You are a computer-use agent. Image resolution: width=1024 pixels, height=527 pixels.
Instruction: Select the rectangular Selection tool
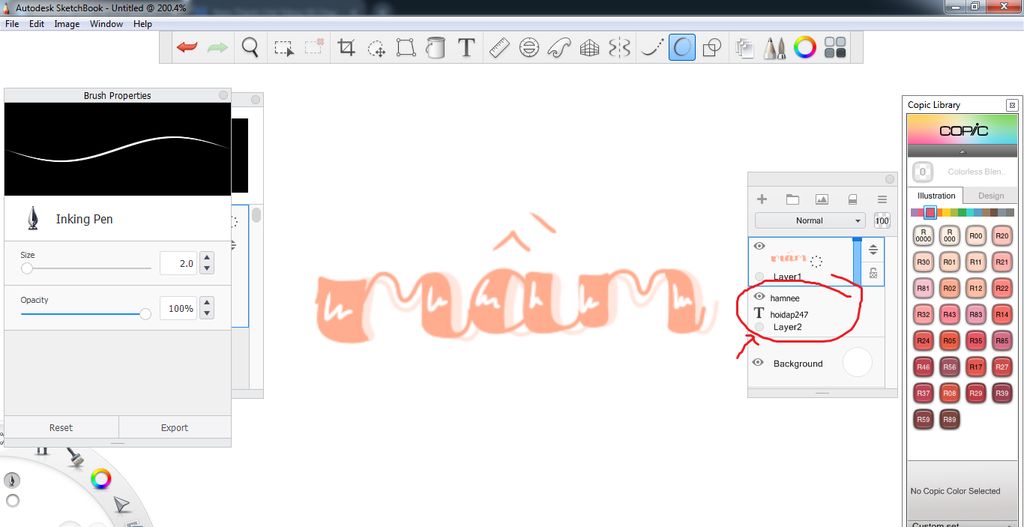coord(283,48)
